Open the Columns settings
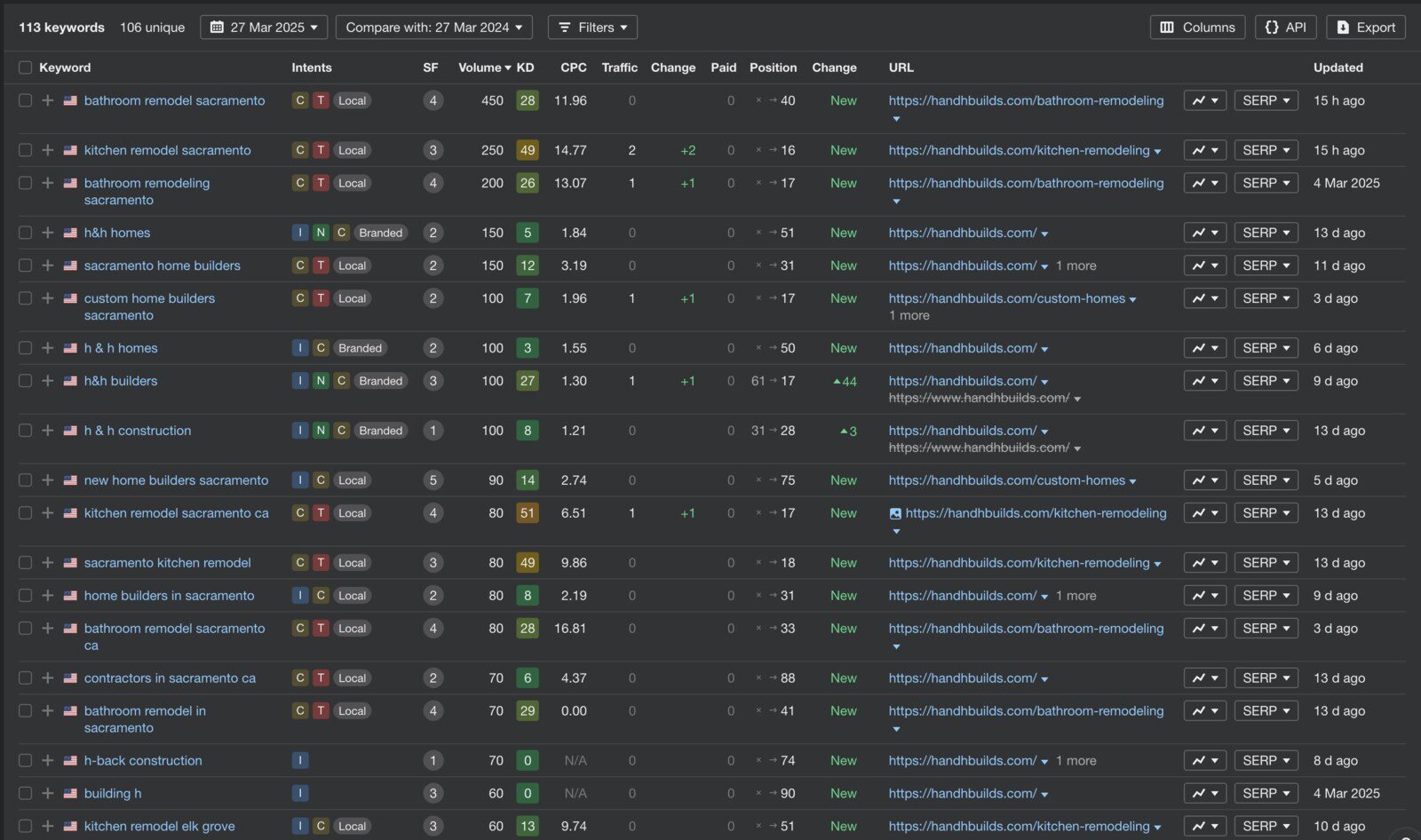 click(x=1197, y=28)
